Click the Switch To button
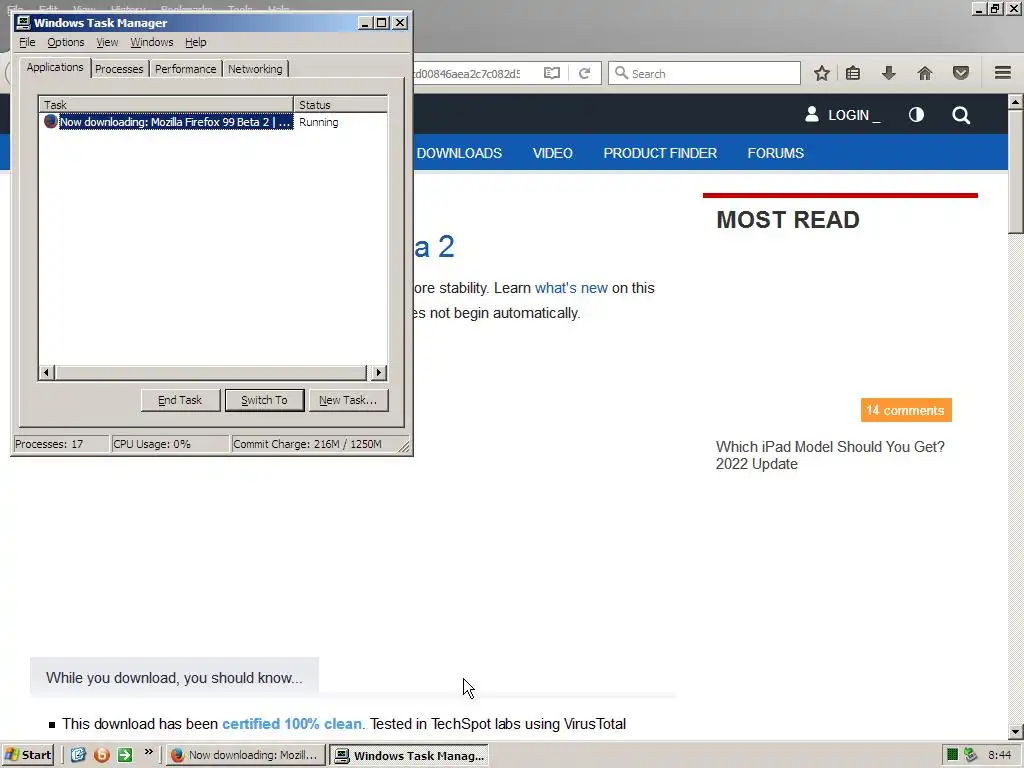The height and width of the screenshot is (768, 1024). [x=264, y=400]
